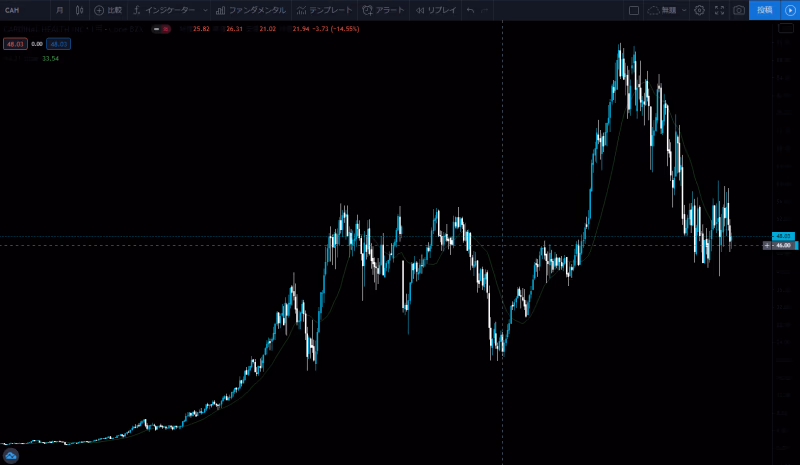Open the テンプレート indicator templates dropdown
This screenshot has width=800, height=465.
coord(325,10)
